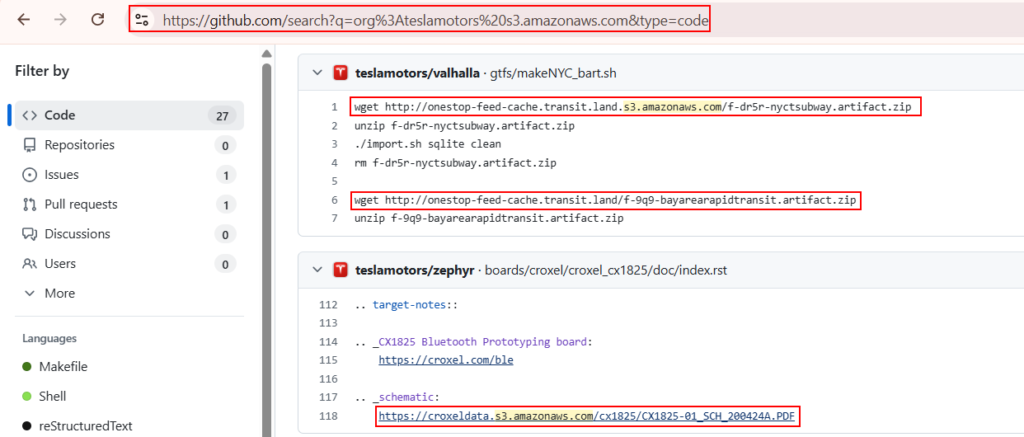Click Tesla logo beside teslamotors/valhalla

click(x=340, y=73)
